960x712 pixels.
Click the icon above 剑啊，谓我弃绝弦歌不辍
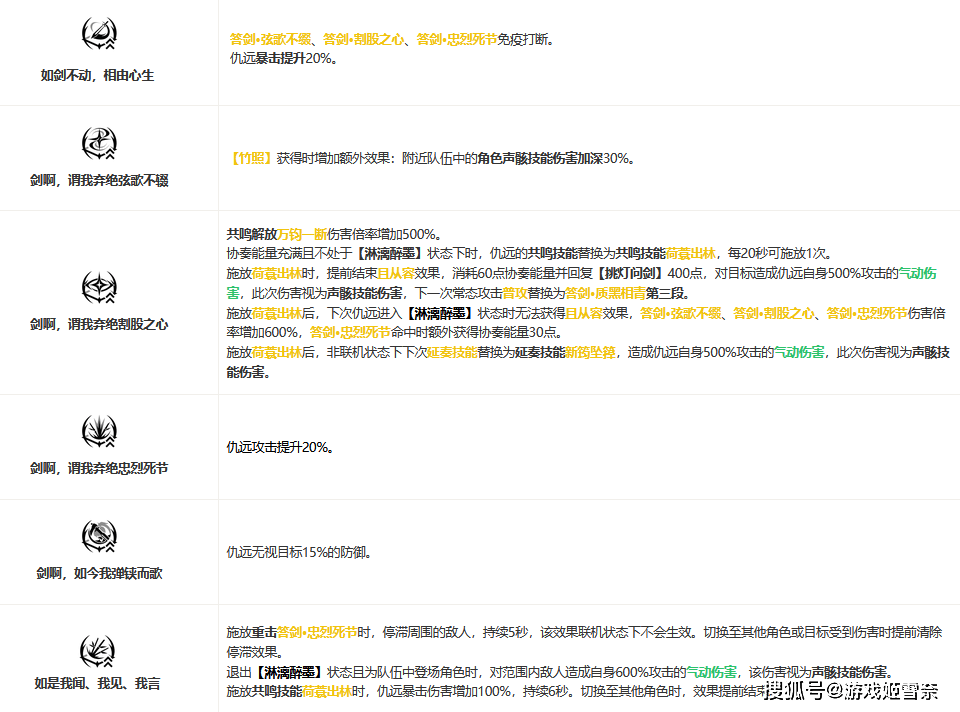[x=99, y=143]
